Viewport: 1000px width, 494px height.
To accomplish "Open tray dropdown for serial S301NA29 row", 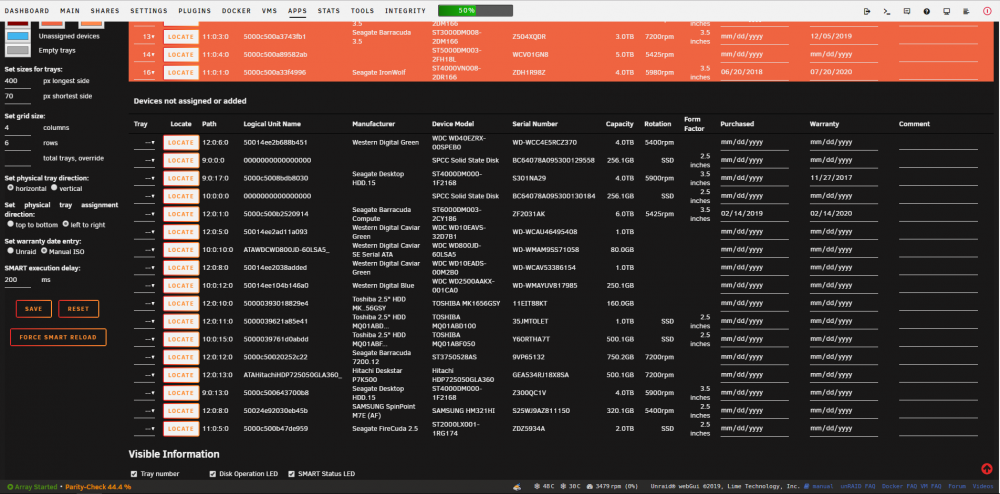I will pyautogui.click(x=145, y=178).
